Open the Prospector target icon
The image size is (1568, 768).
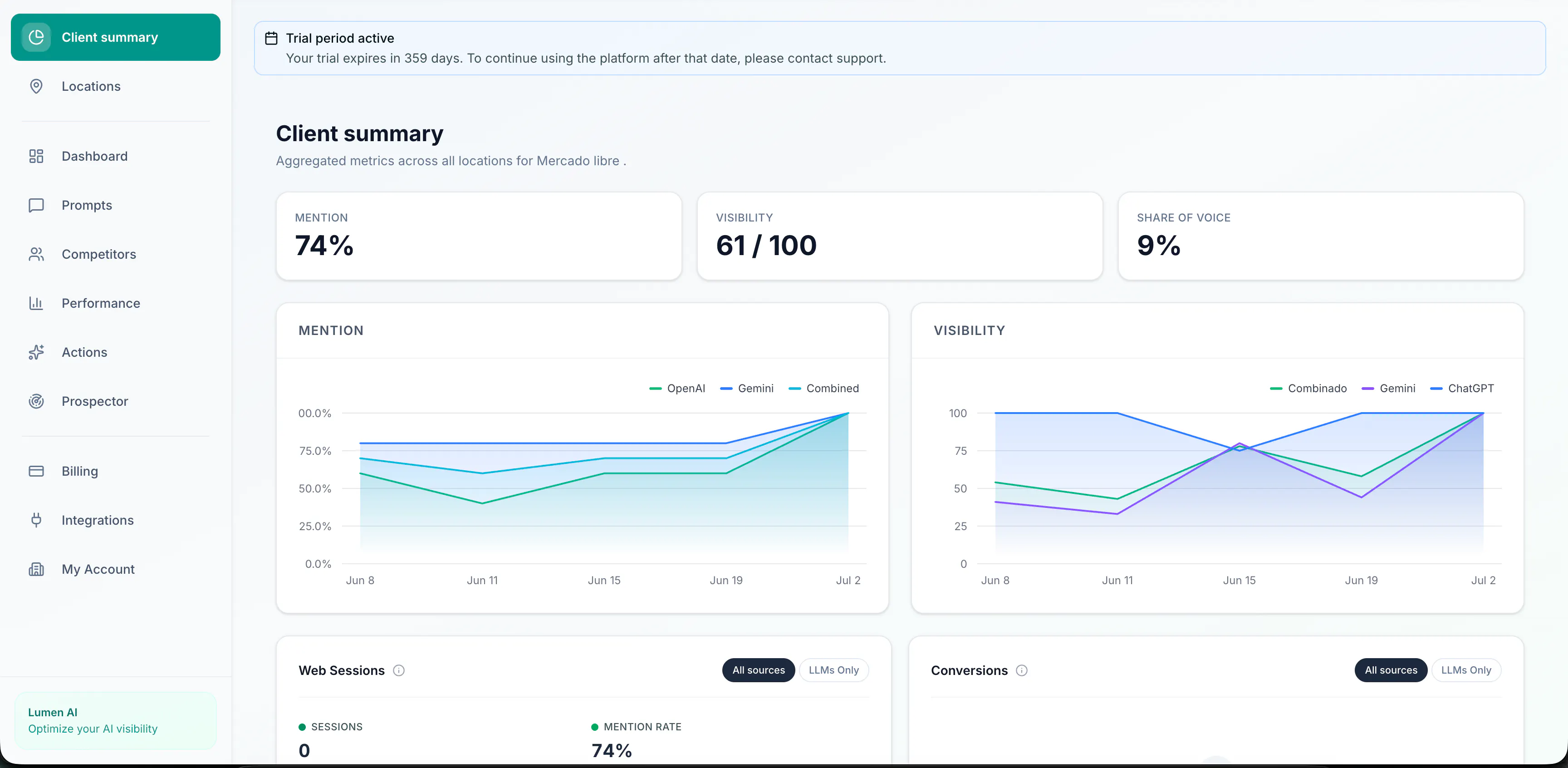click(36, 401)
